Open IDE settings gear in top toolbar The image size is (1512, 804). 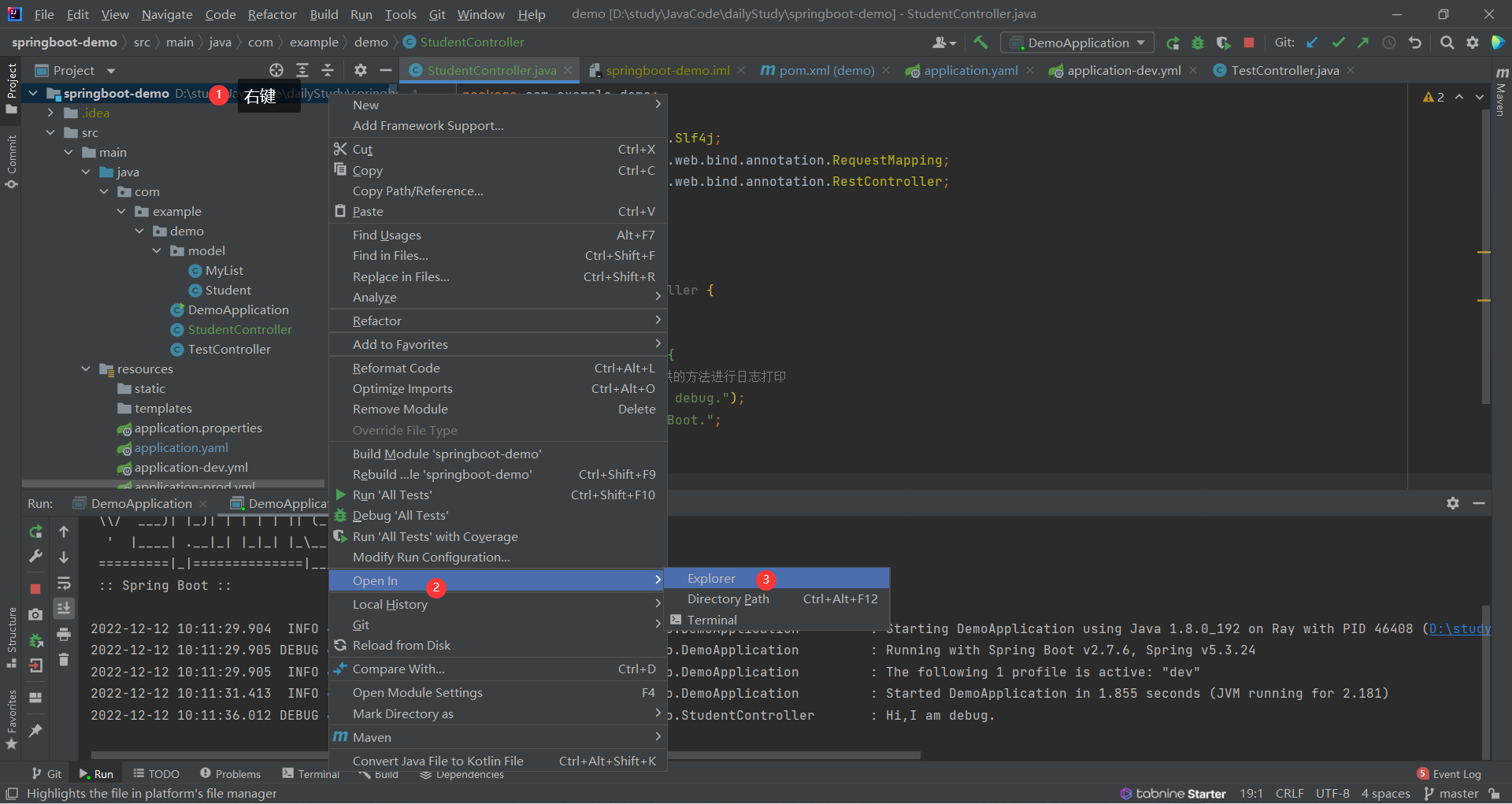(x=1473, y=43)
